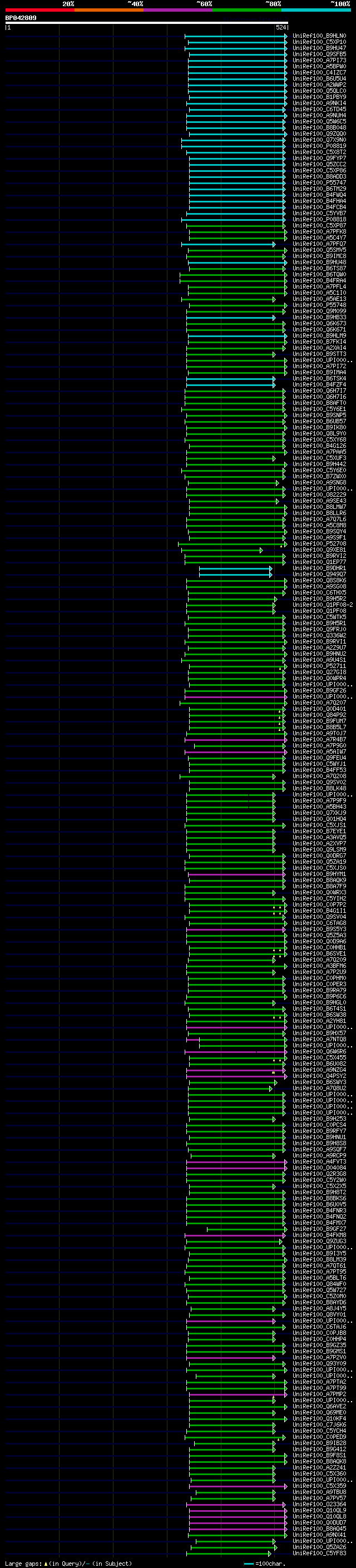This screenshot has height=1568, width=356.
Task: Select hit label UniRef100_Q9FRJ0
Action: point(319,630)
